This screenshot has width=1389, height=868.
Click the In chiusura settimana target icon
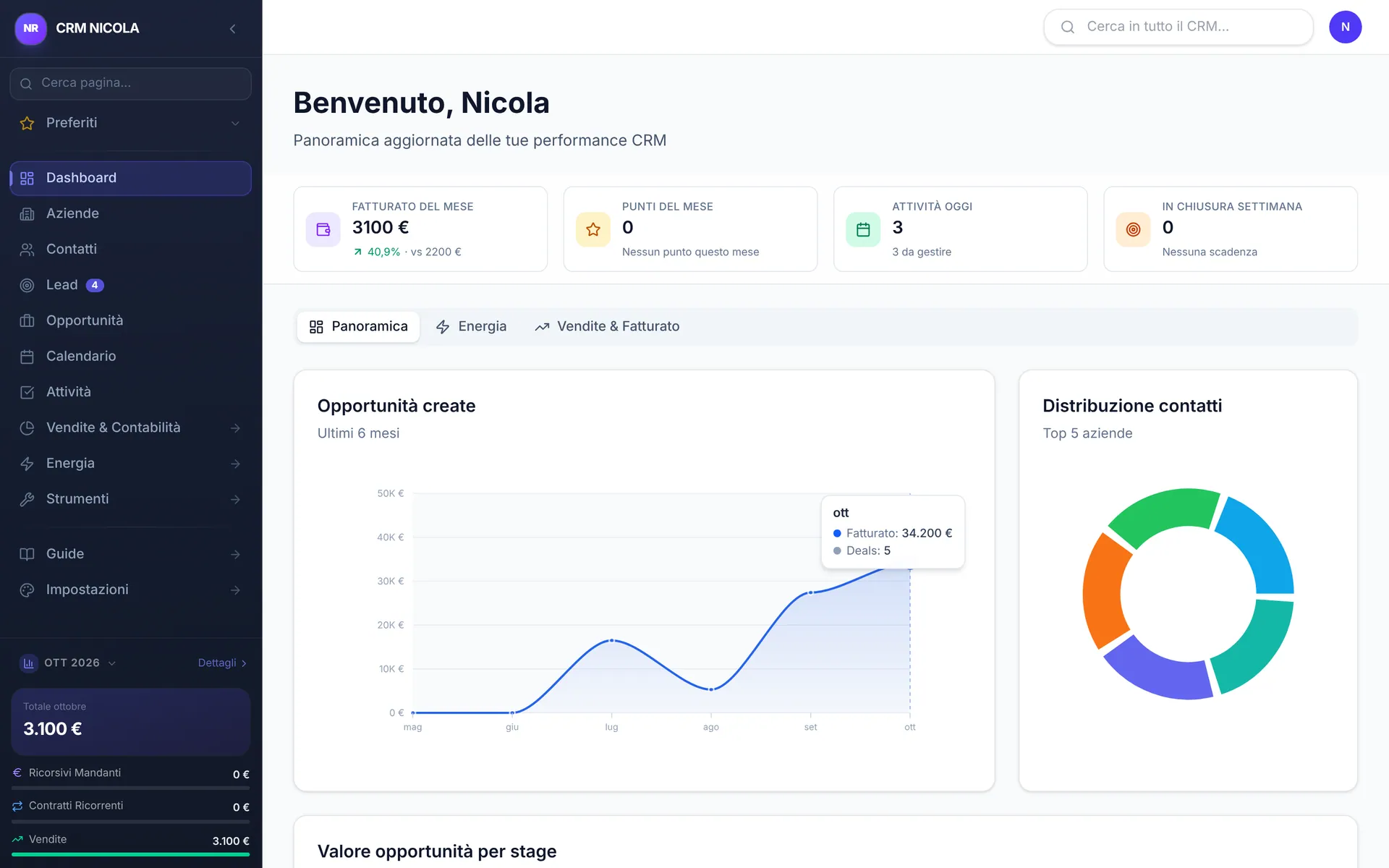tap(1133, 229)
